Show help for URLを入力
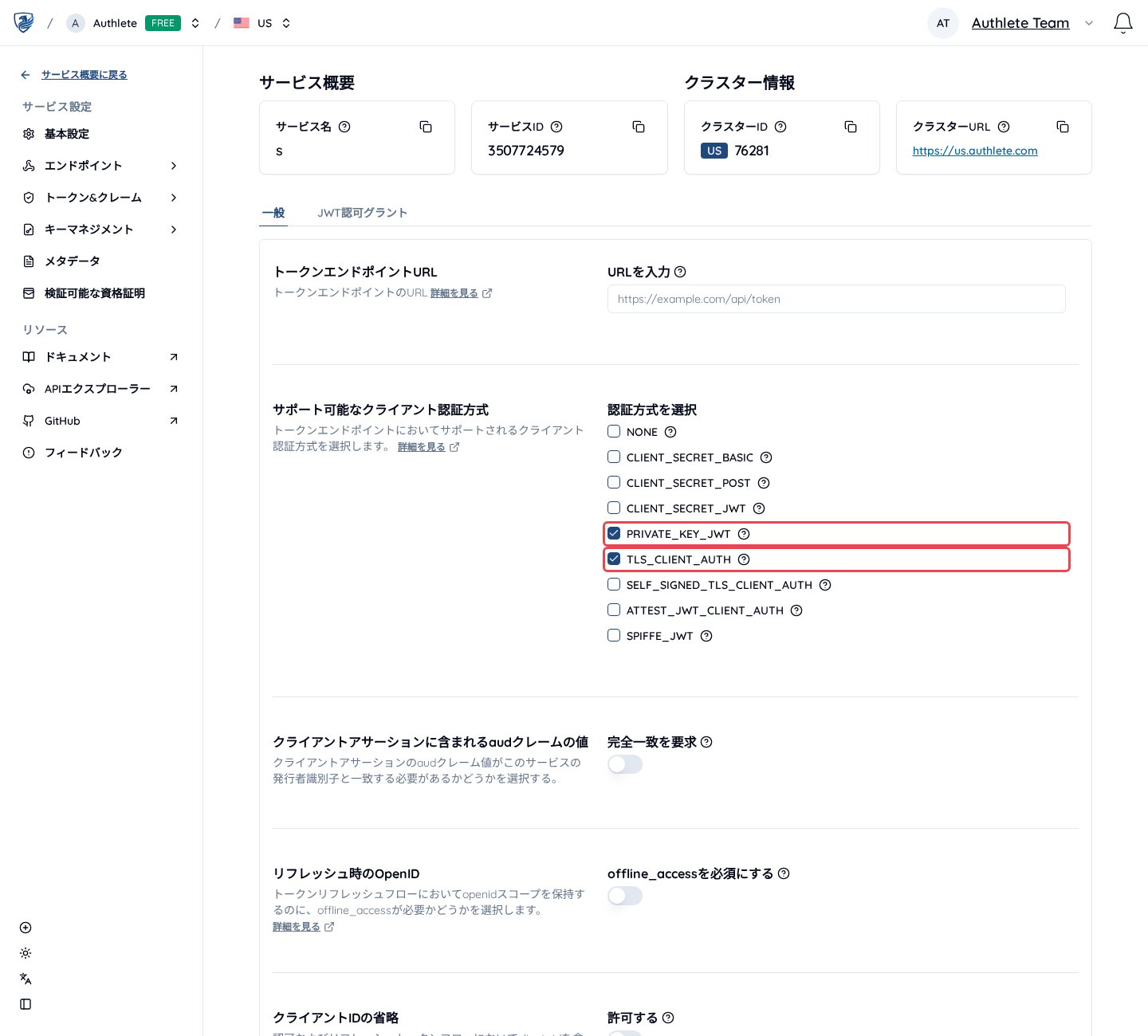The height and width of the screenshot is (1036, 1148). 680,272
